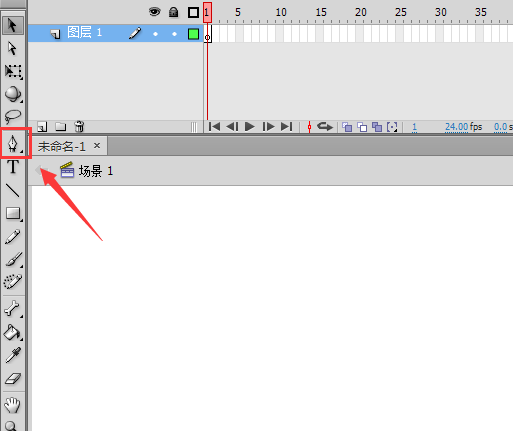
Task: Select the Selection (black arrow) tool
Action: (x=13, y=25)
